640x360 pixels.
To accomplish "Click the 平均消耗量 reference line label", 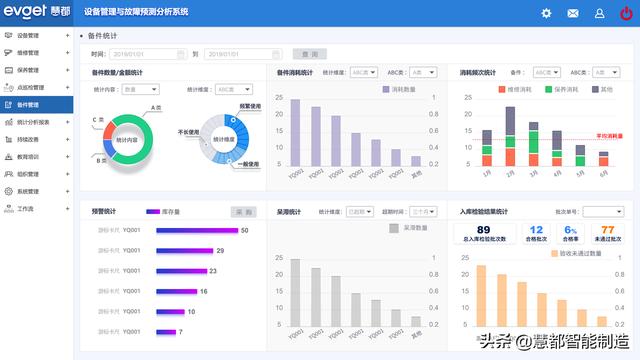I will point(609,136).
